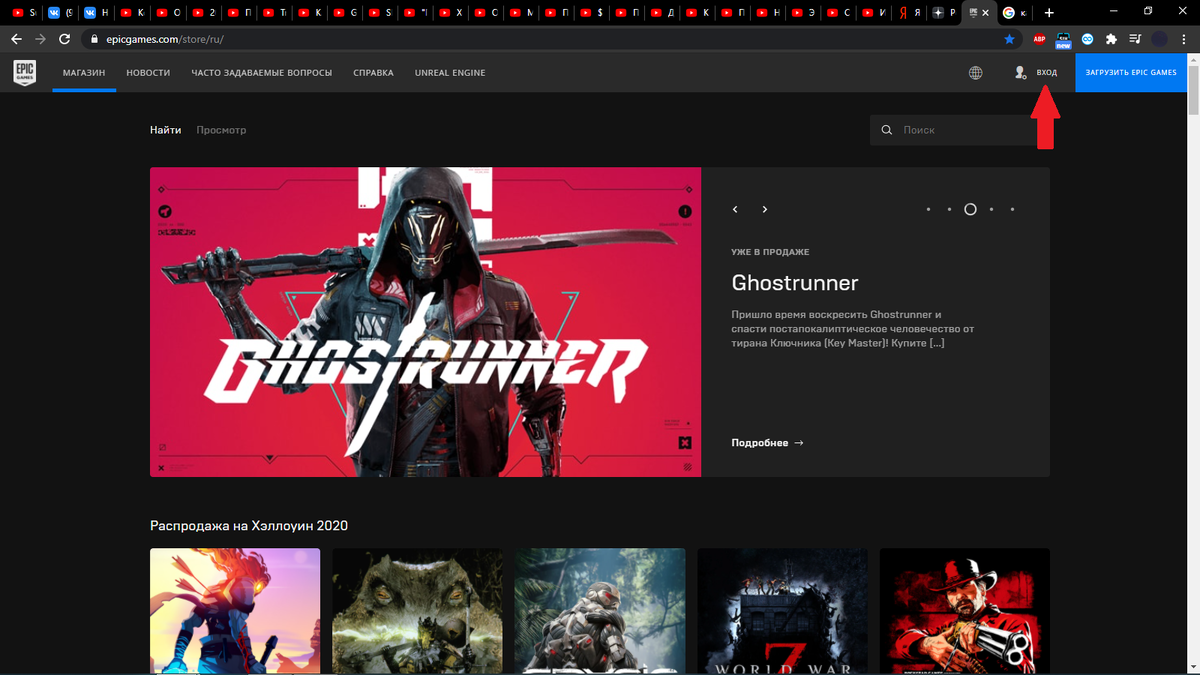
Task: Open the Ghostrunner banner image
Action: click(x=426, y=322)
